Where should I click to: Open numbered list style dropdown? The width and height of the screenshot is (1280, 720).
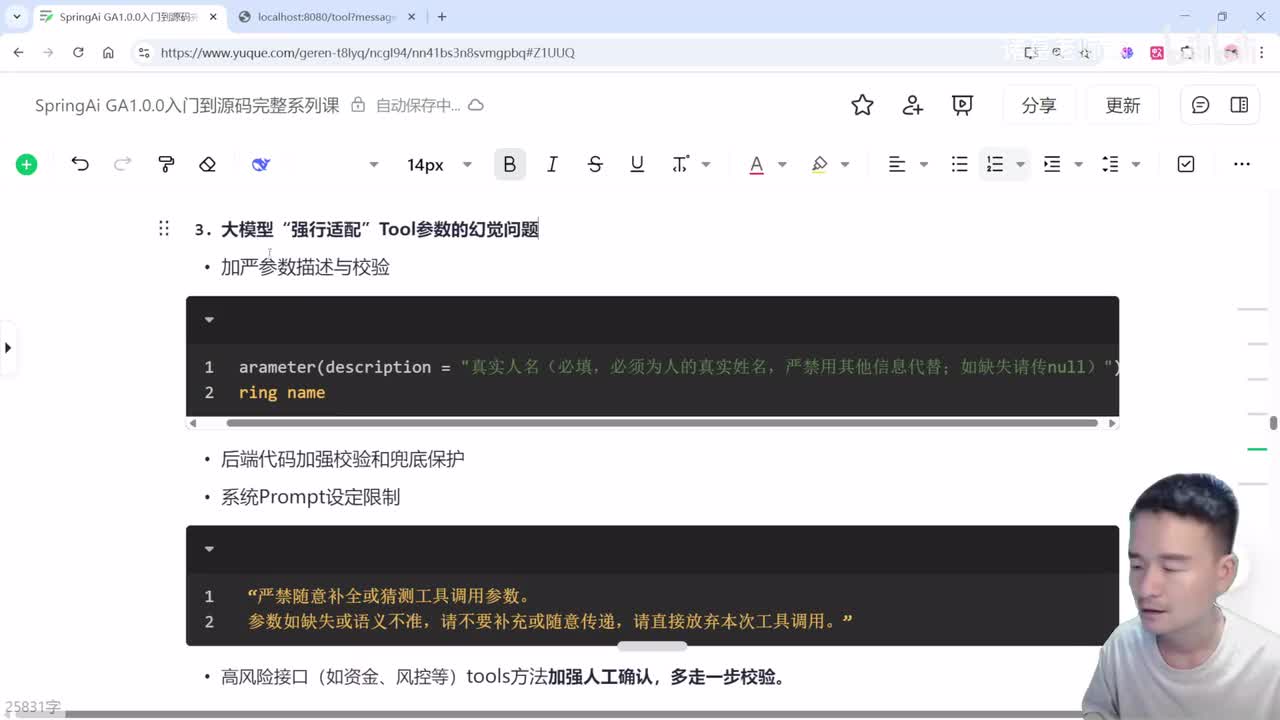click(1020, 165)
